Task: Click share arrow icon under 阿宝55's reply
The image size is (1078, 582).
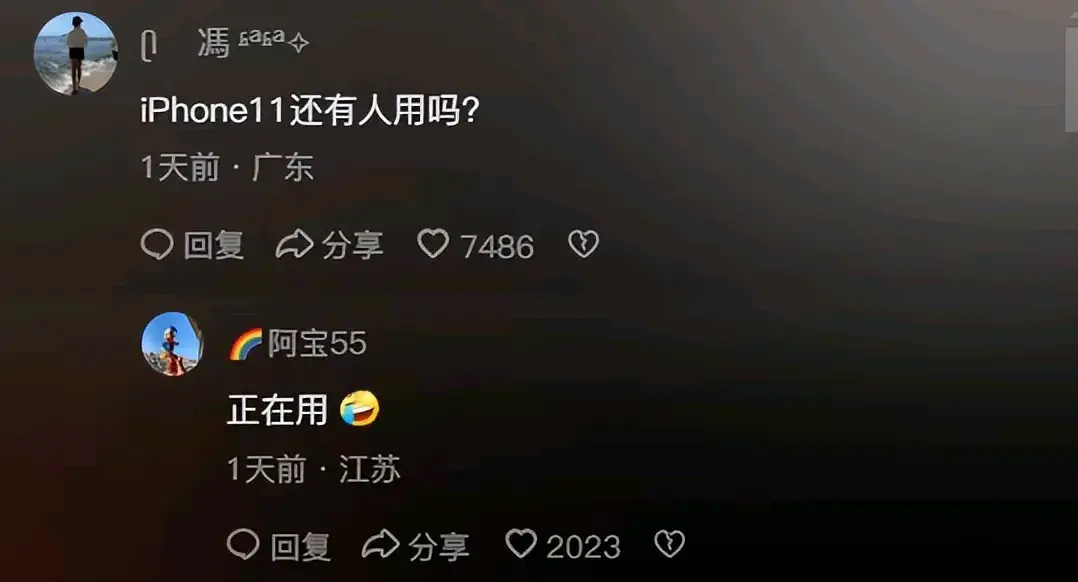Action: 381,544
